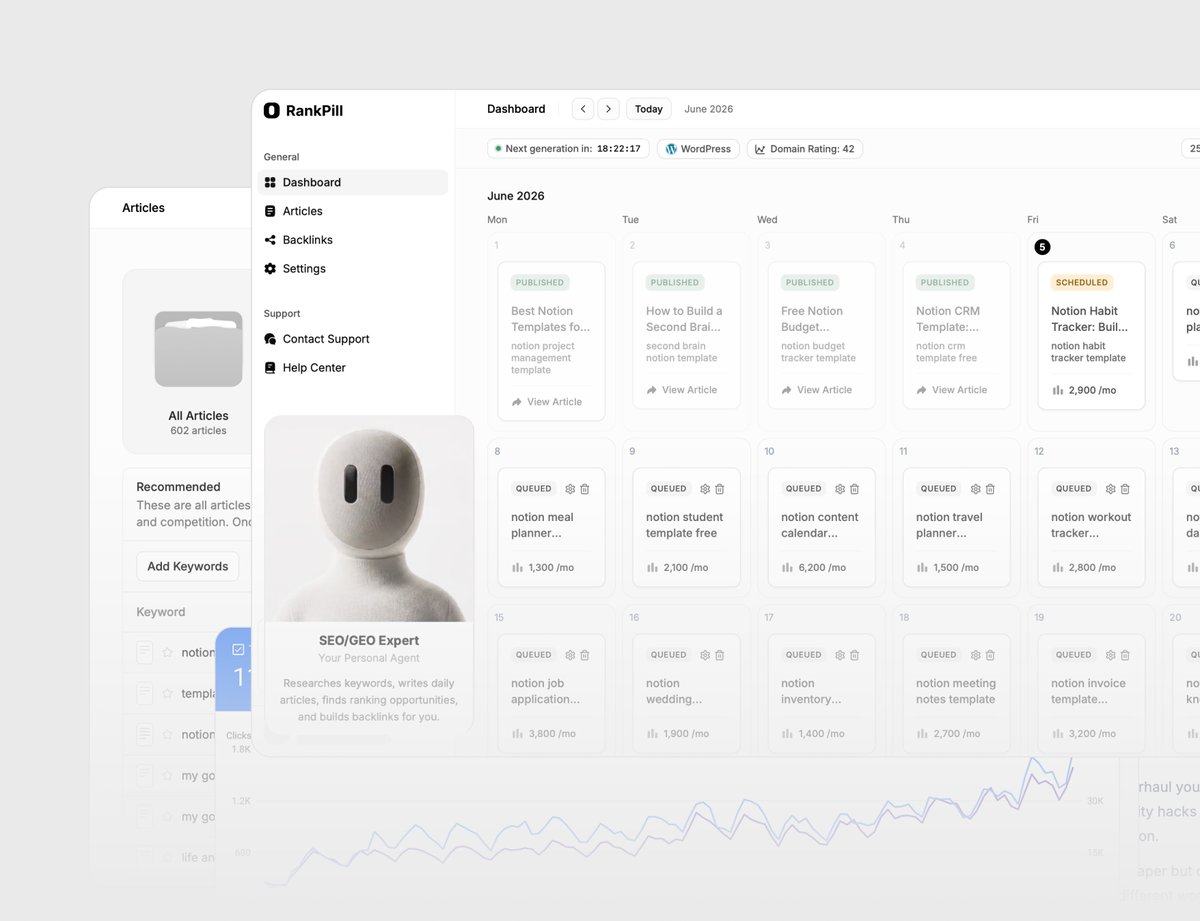This screenshot has width=1200, height=921.
Task: Open settings gear on notion meal planner card
Action: [570, 489]
